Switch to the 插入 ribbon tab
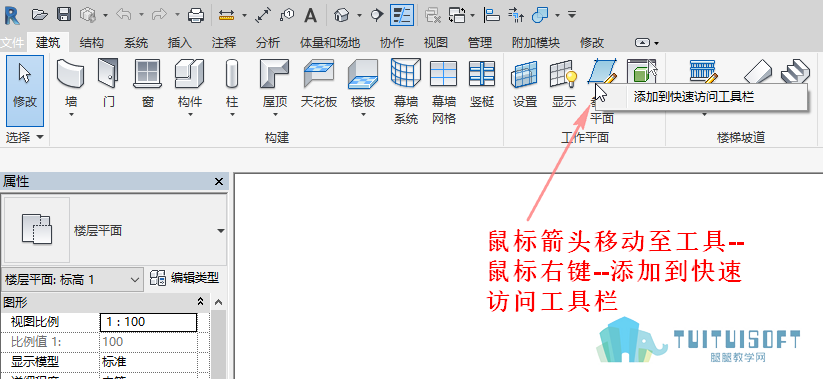 [180, 43]
